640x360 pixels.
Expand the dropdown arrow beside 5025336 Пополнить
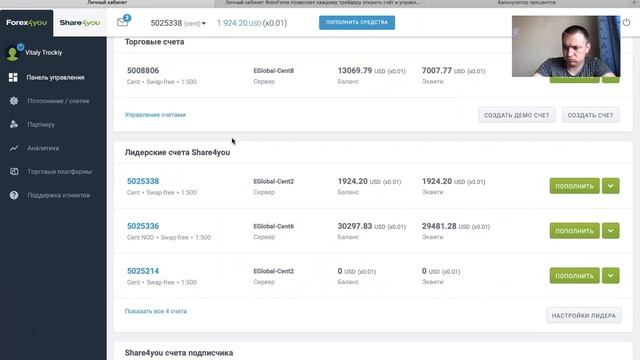coord(610,231)
